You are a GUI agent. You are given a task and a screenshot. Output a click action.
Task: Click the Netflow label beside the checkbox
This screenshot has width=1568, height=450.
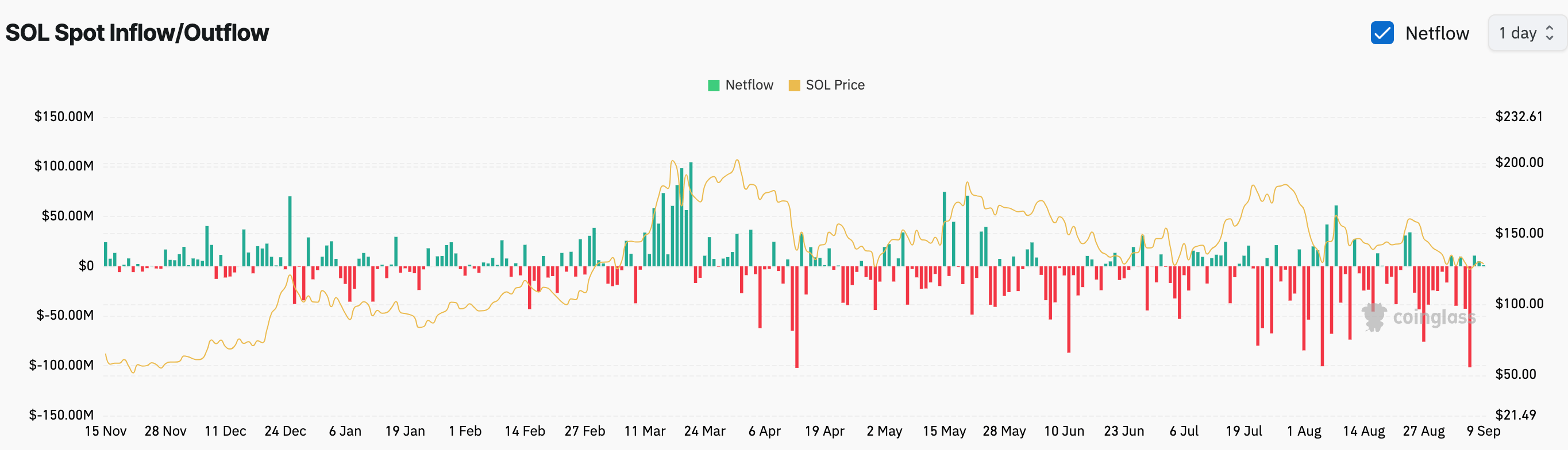coord(1436,33)
